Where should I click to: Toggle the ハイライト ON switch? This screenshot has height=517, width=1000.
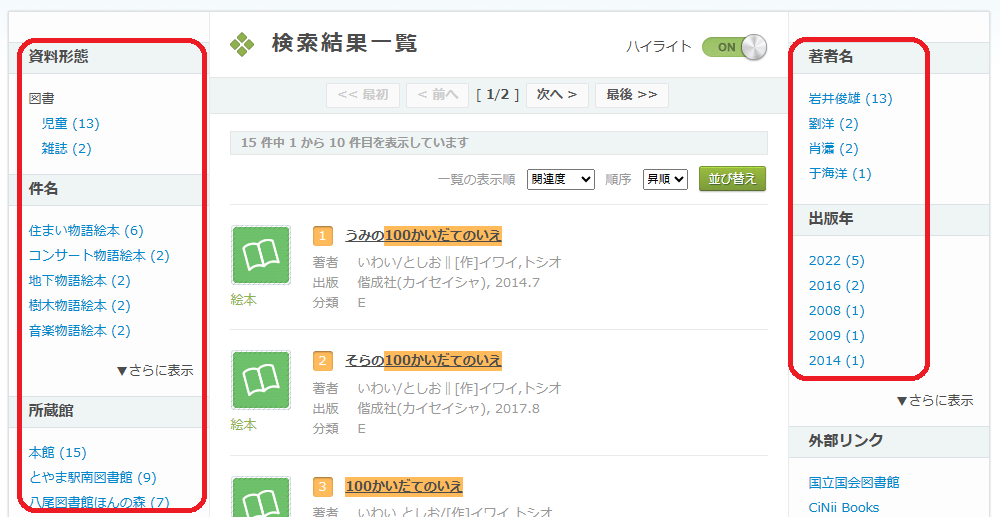734,47
